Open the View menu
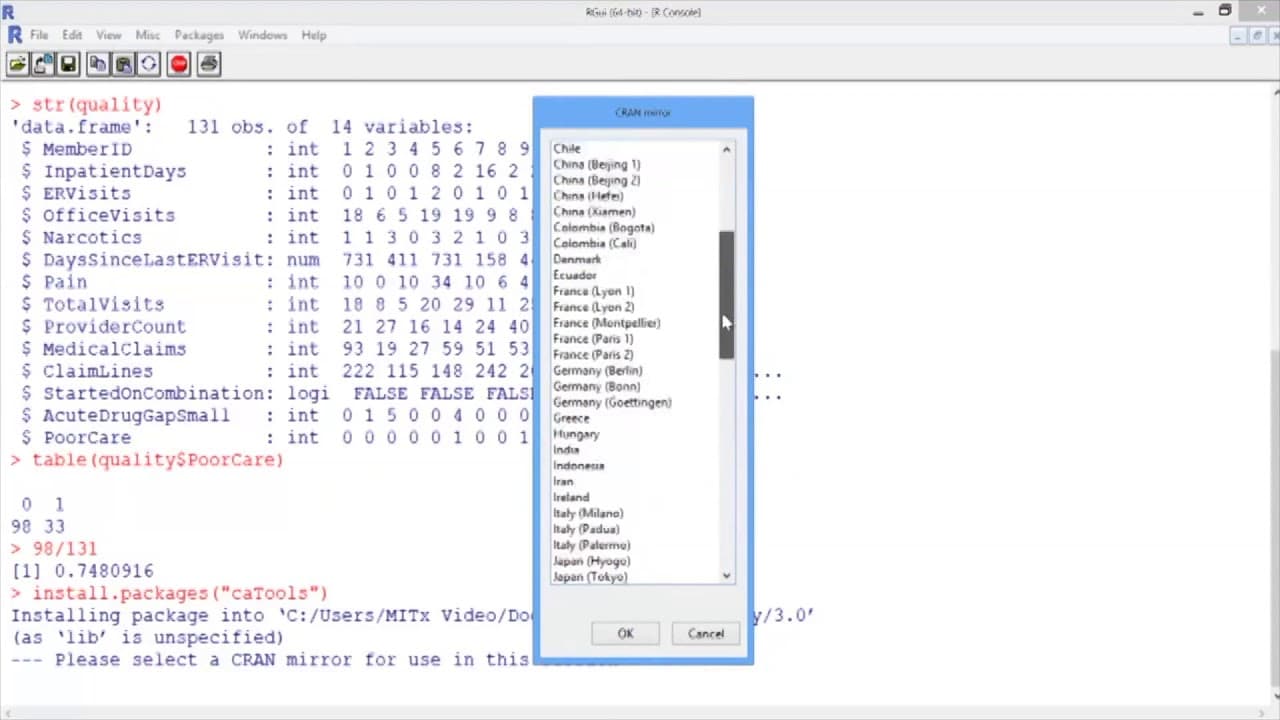The image size is (1280, 720). coord(108,35)
